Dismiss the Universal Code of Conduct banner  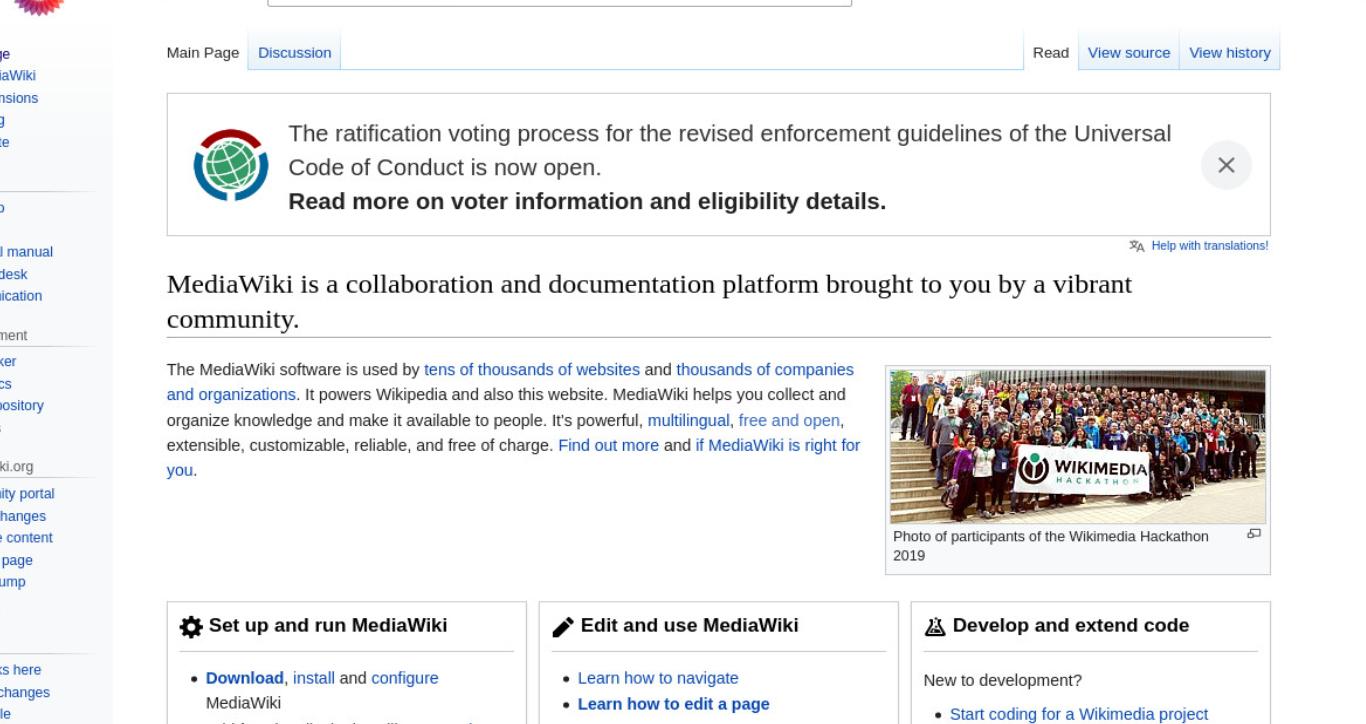pos(1226,165)
